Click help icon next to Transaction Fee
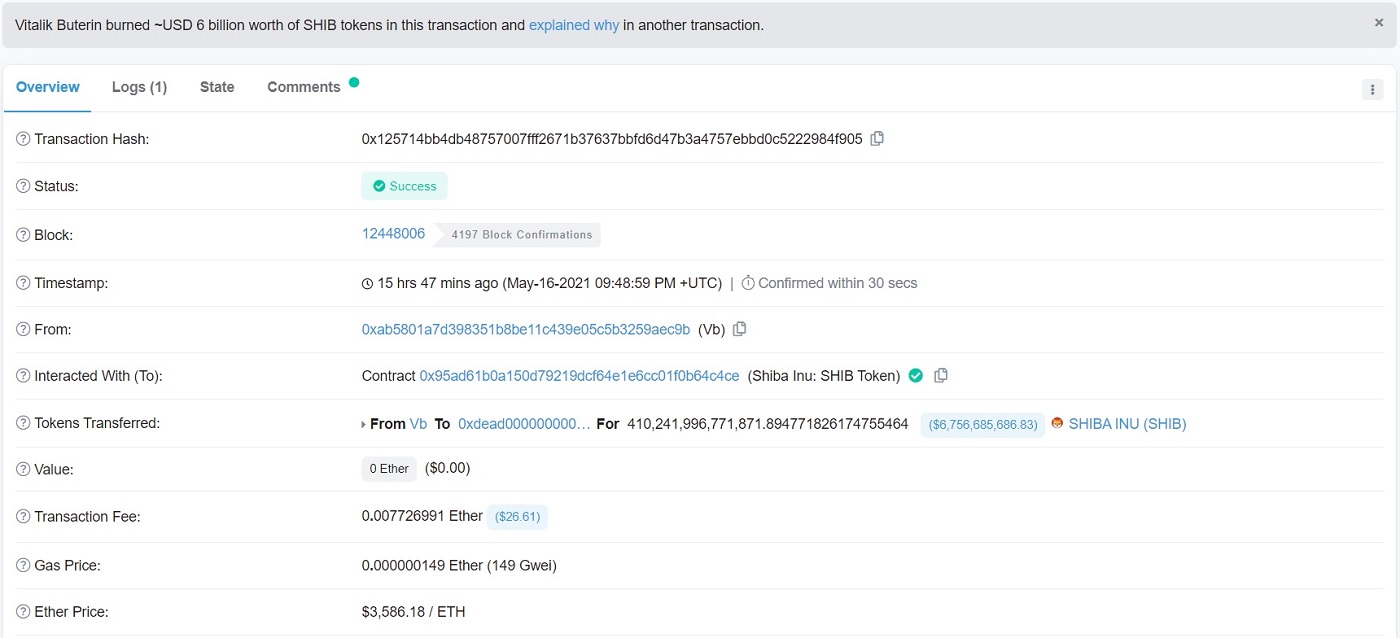Screen dimensions: 1400x638 (23, 517)
